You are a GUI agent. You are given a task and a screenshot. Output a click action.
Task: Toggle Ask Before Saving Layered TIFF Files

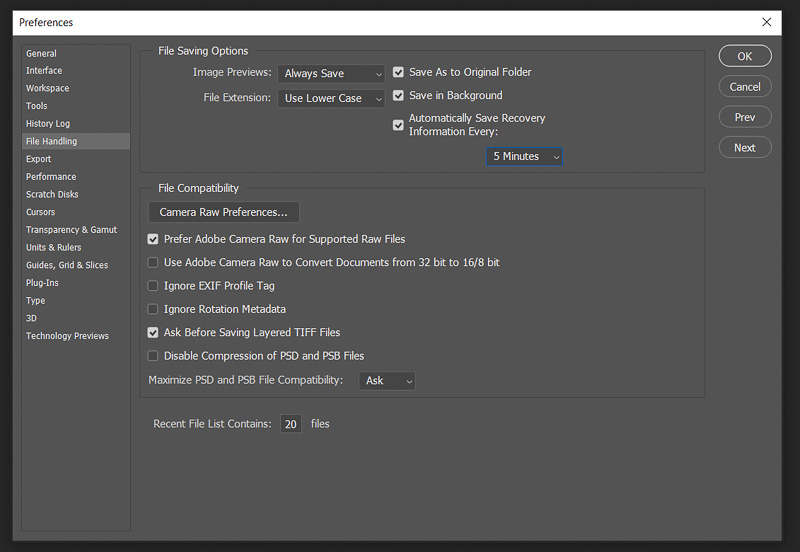pyautogui.click(x=153, y=333)
